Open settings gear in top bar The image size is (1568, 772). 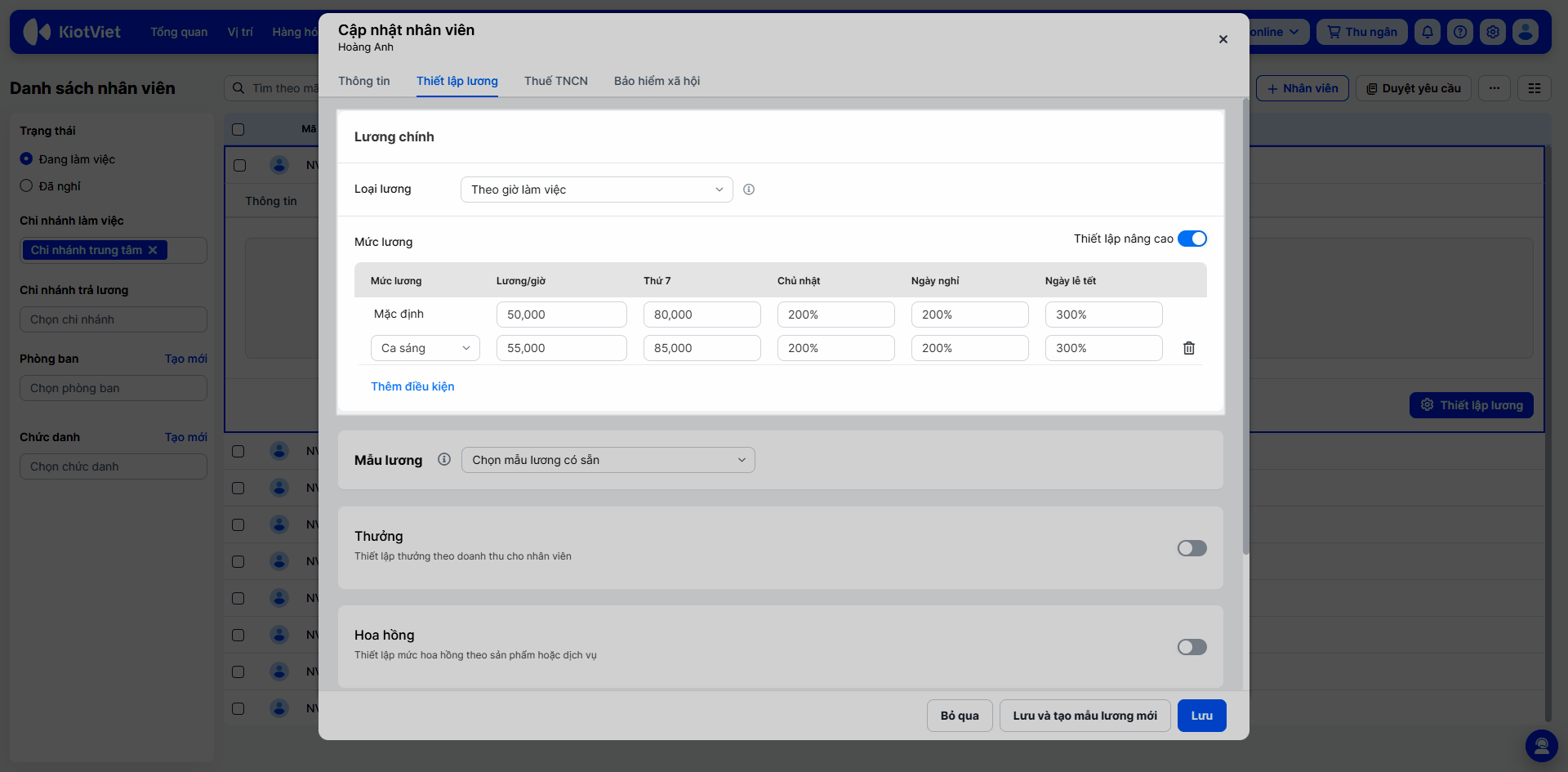click(x=1493, y=32)
